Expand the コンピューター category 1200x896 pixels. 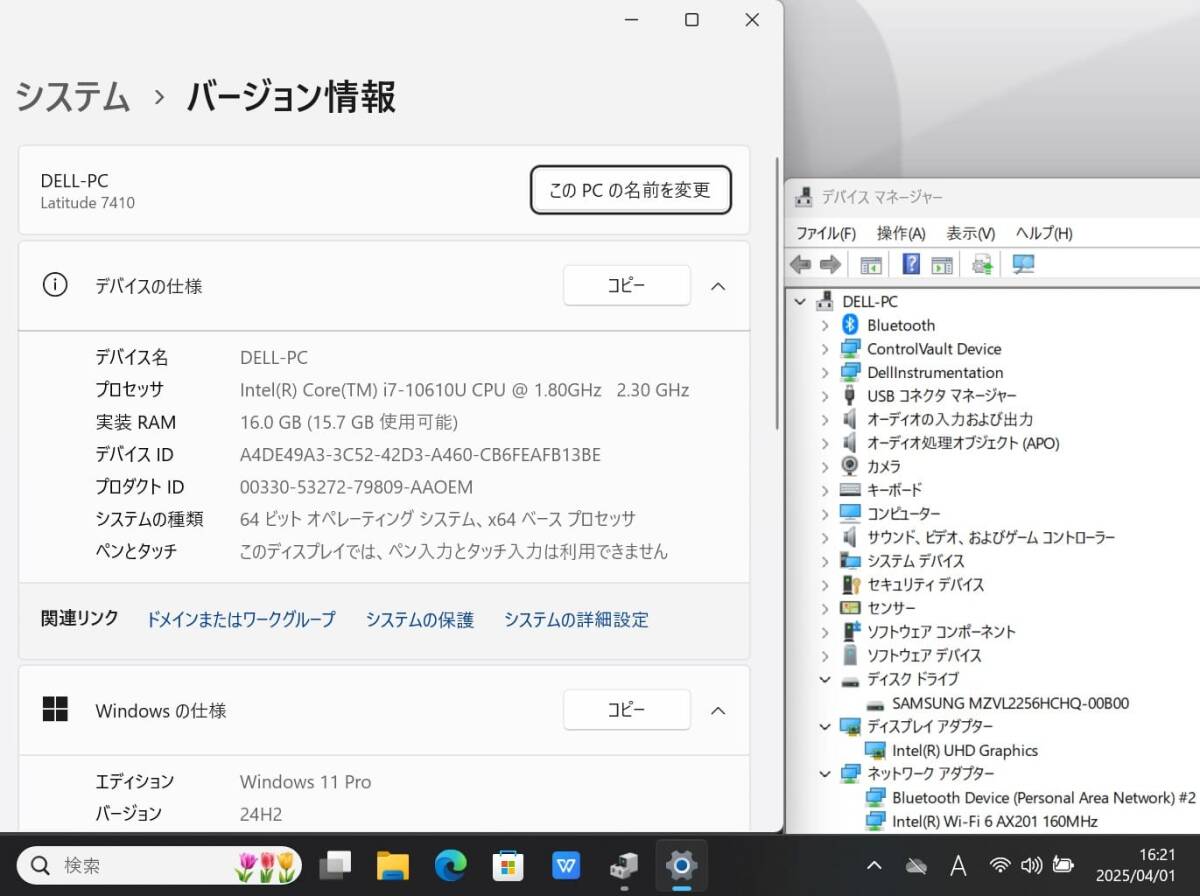pos(825,513)
